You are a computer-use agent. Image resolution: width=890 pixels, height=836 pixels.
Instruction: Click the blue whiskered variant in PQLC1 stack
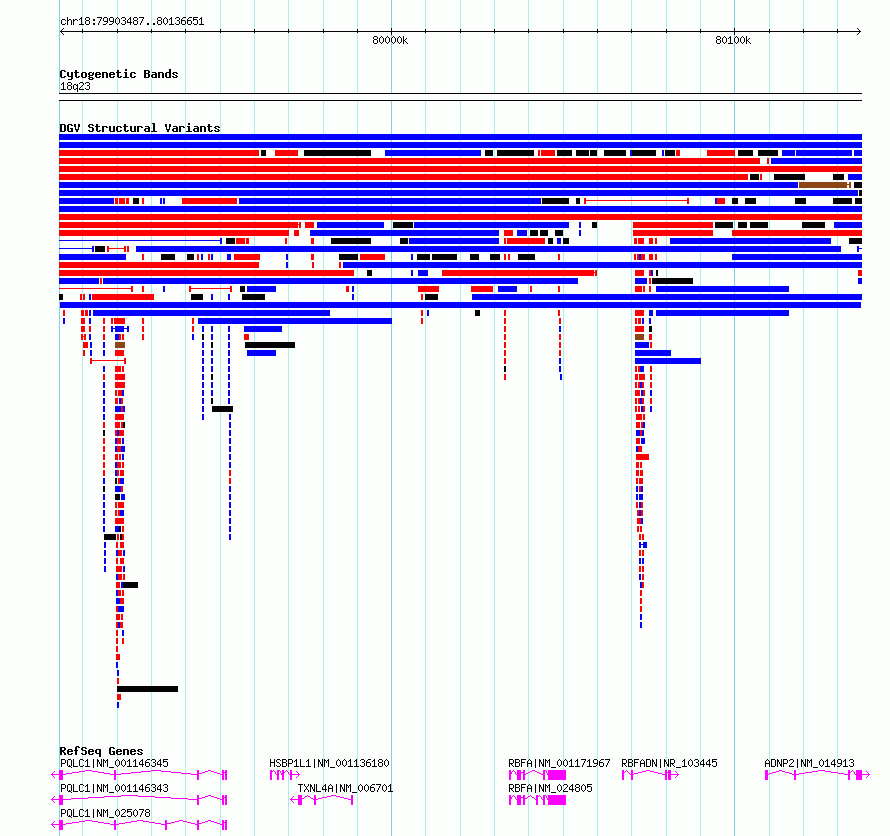120,329
